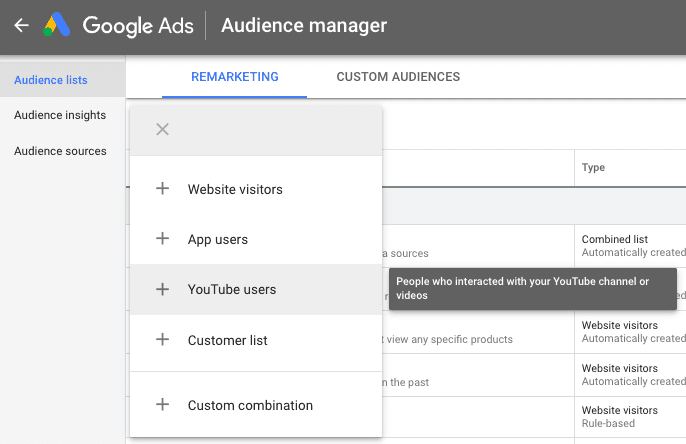This screenshot has width=686, height=444.
Task: Close the audience type popup menu
Action: tap(163, 129)
